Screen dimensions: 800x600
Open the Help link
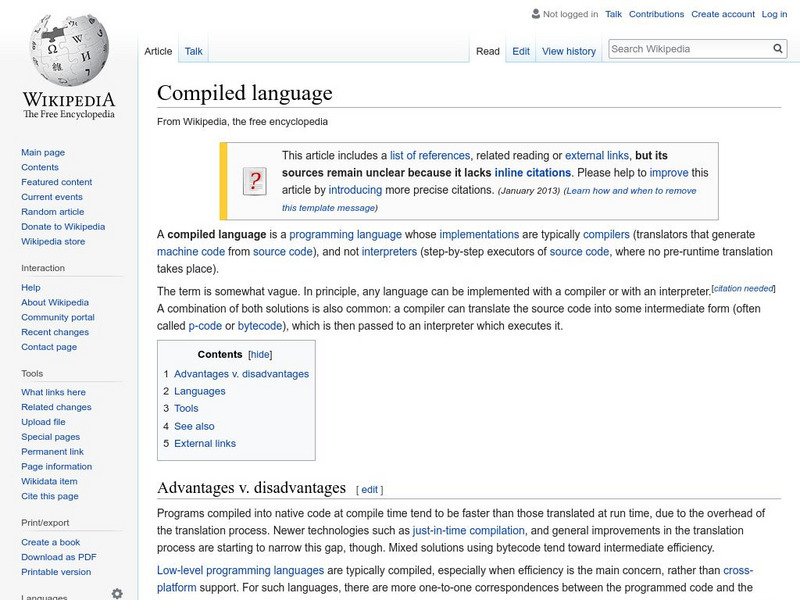click(31, 287)
